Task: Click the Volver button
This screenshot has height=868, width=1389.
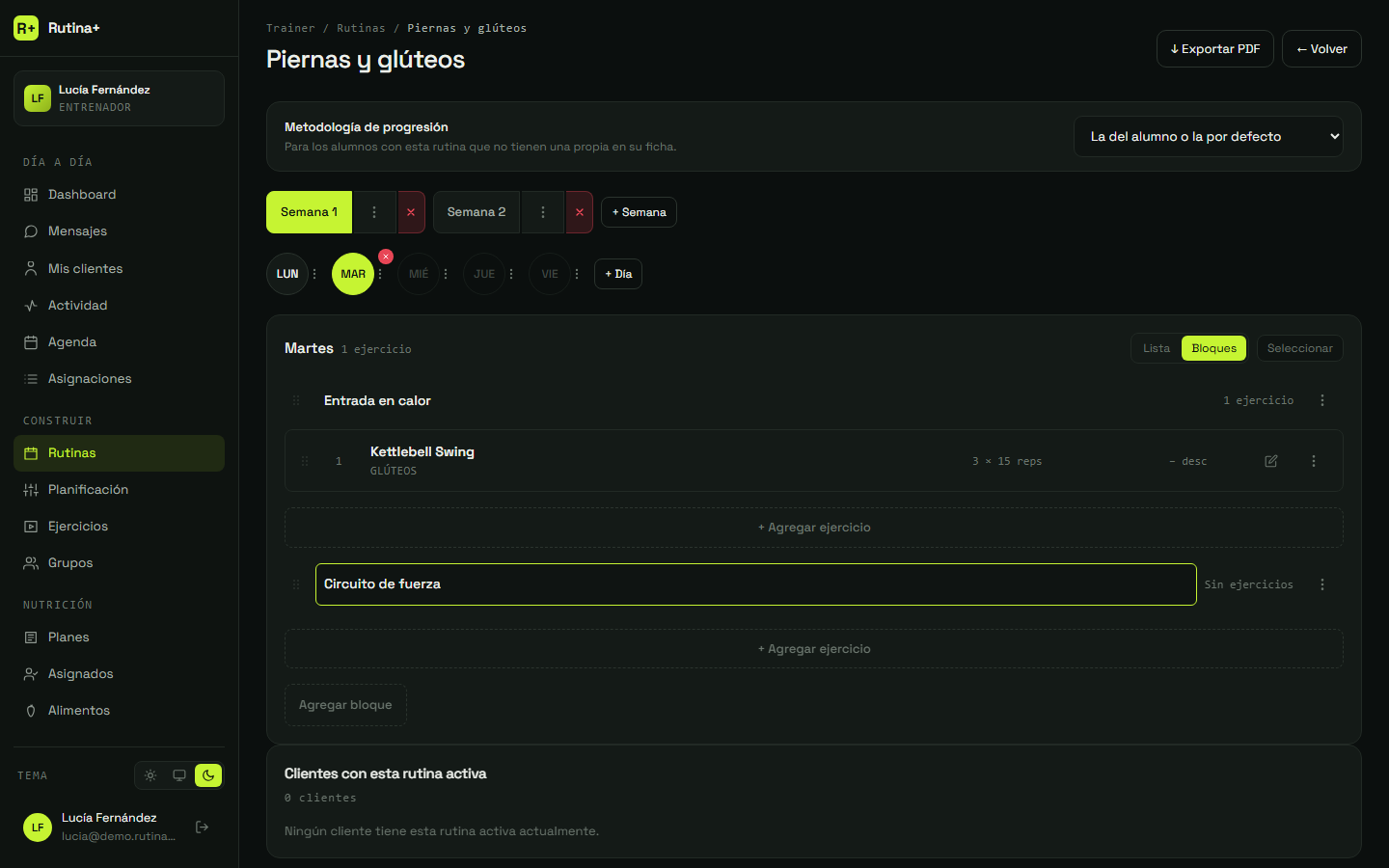Action: [1321, 49]
